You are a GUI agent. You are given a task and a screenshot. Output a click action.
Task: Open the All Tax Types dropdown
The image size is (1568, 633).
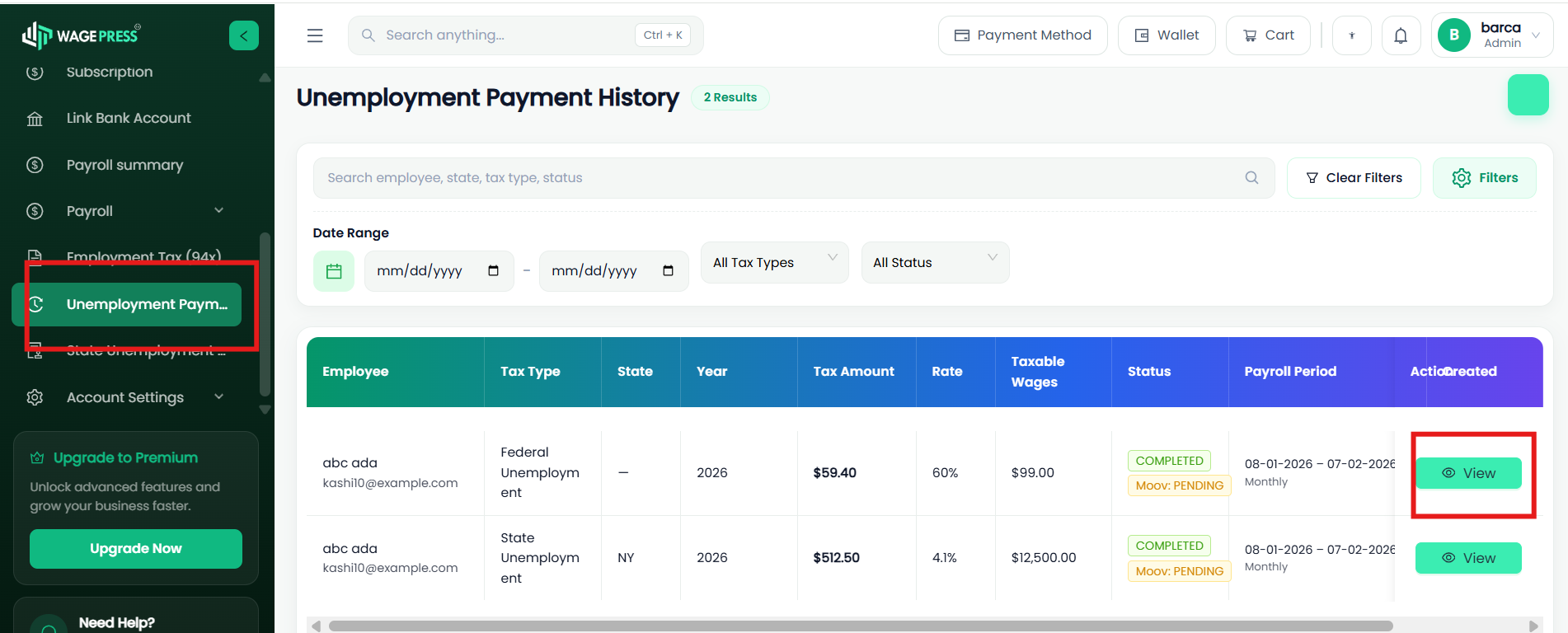coord(775,262)
